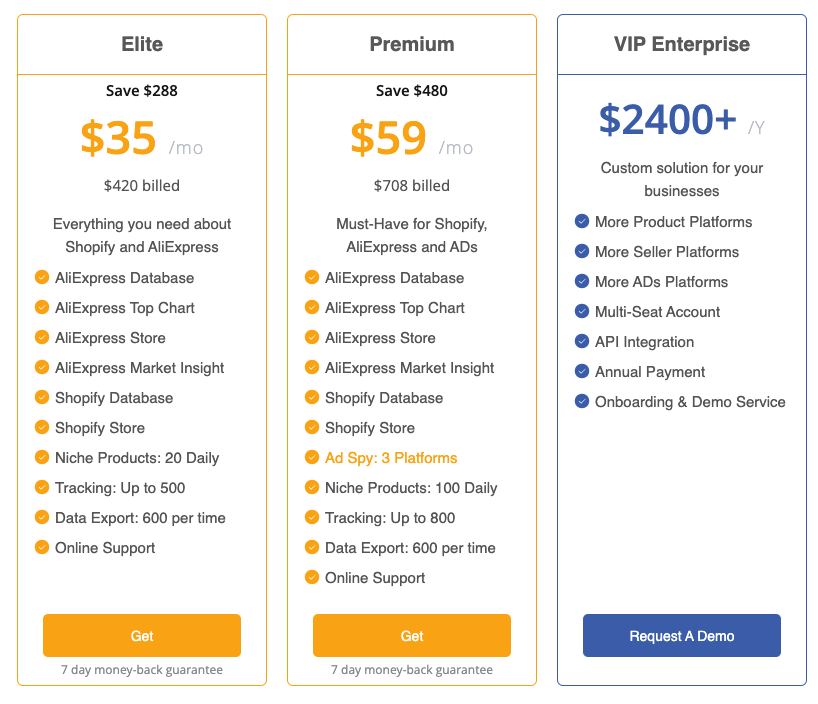The width and height of the screenshot is (818, 704).
Task: Click checkmark icon next to Elite Shopify Store
Action: click(42, 428)
